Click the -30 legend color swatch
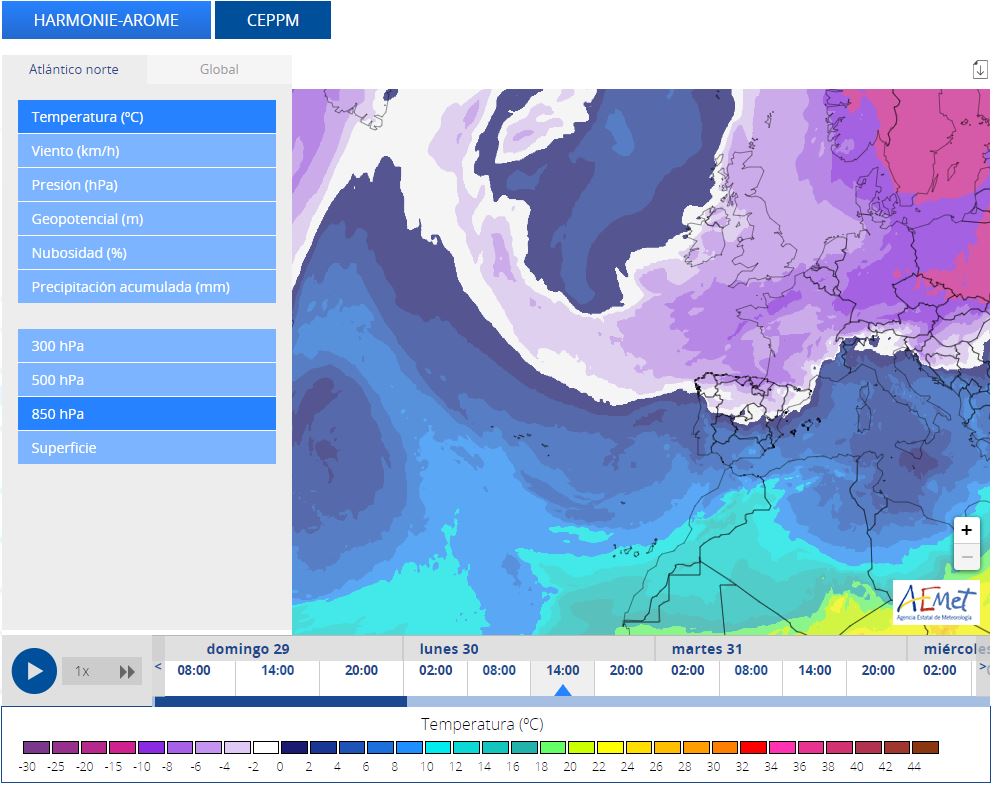This screenshot has width=994, height=787. coord(36,747)
